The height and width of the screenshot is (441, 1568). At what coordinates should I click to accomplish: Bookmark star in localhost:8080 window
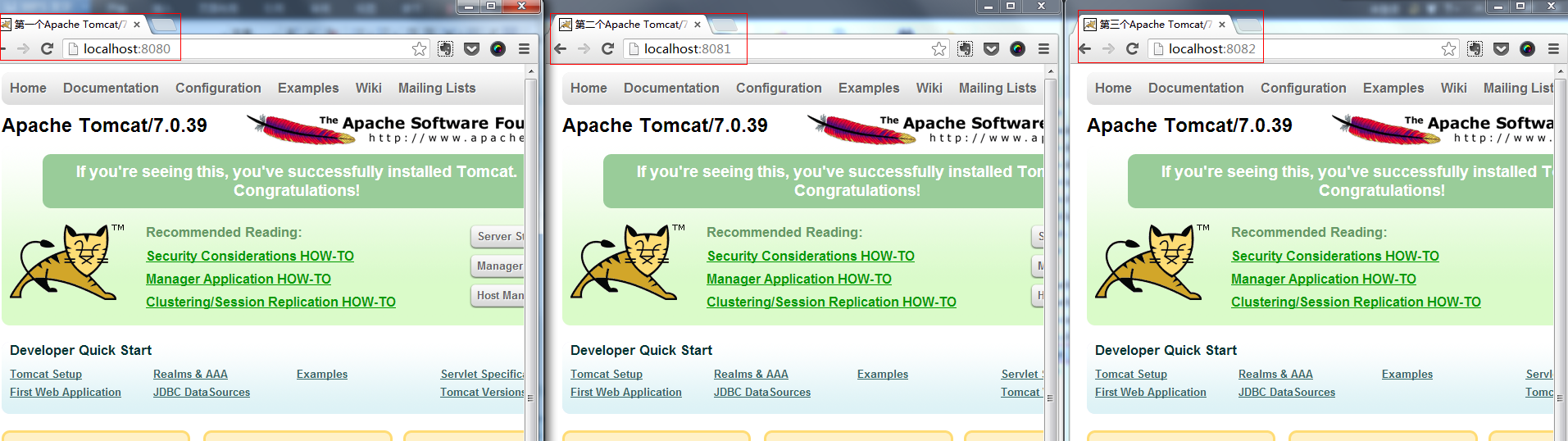[420, 48]
